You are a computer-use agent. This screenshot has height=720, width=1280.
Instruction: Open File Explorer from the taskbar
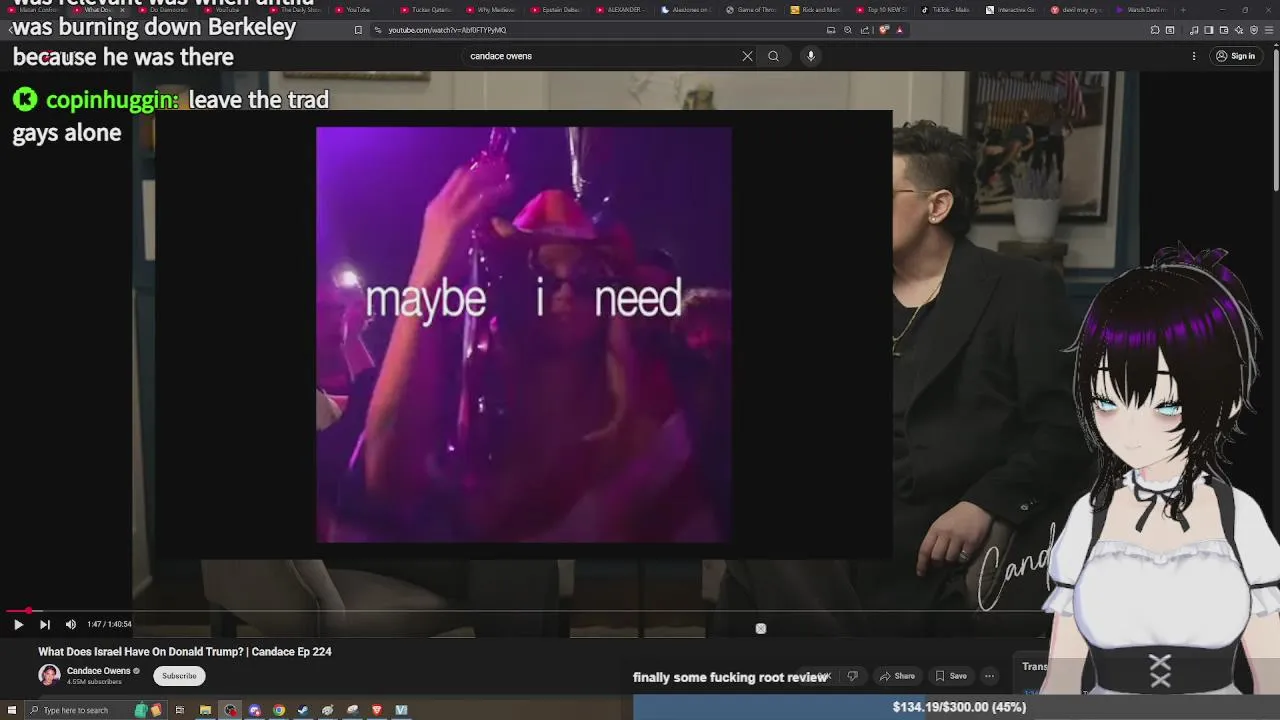tap(205, 710)
